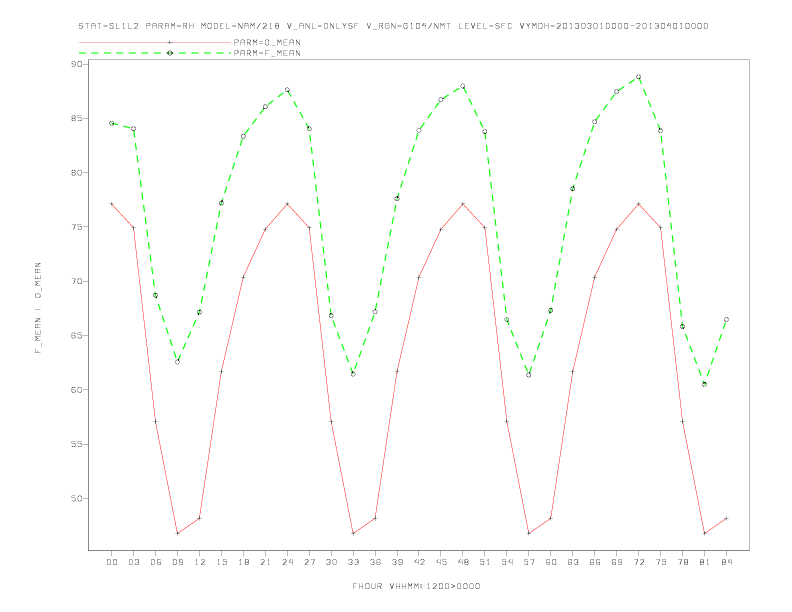Click x-axis tick label 06
This screenshot has height=612, width=792.
point(156,562)
